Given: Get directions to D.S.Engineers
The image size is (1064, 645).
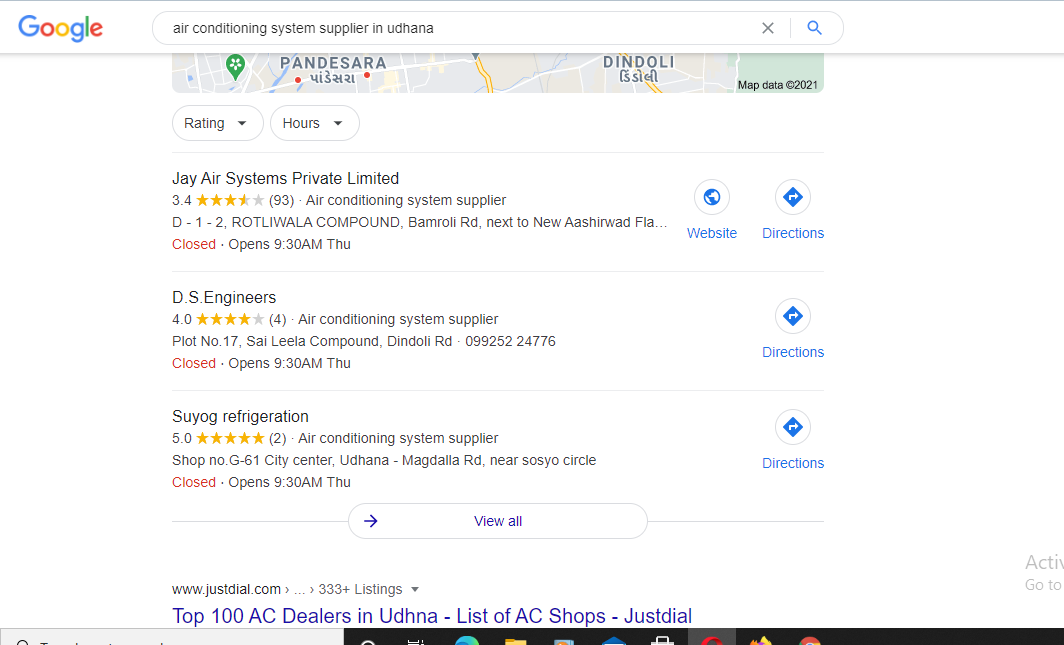Looking at the screenshot, I should click(x=793, y=317).
